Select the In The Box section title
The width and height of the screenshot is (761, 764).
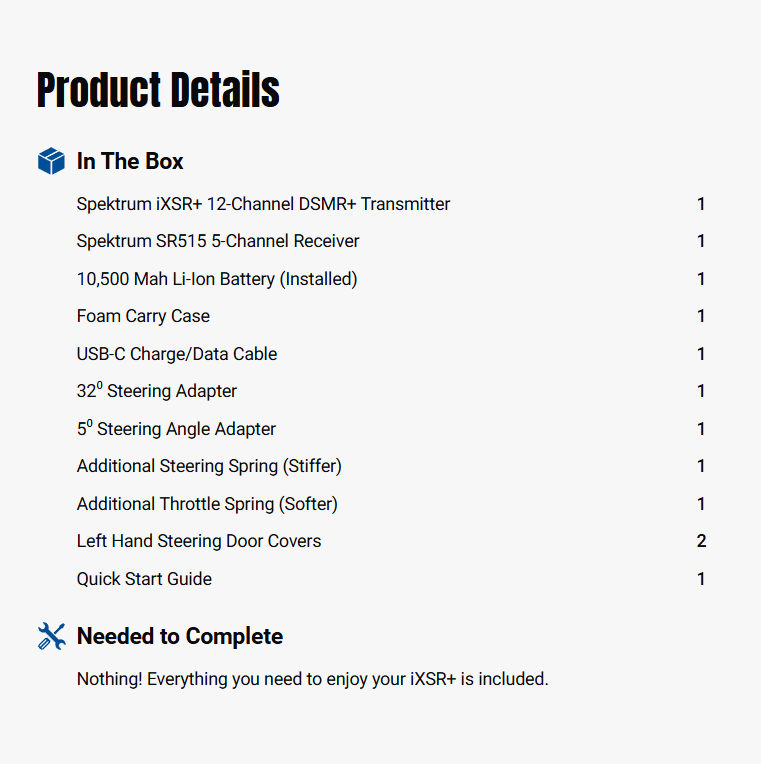pyautogui.click(x=130, y=161)
